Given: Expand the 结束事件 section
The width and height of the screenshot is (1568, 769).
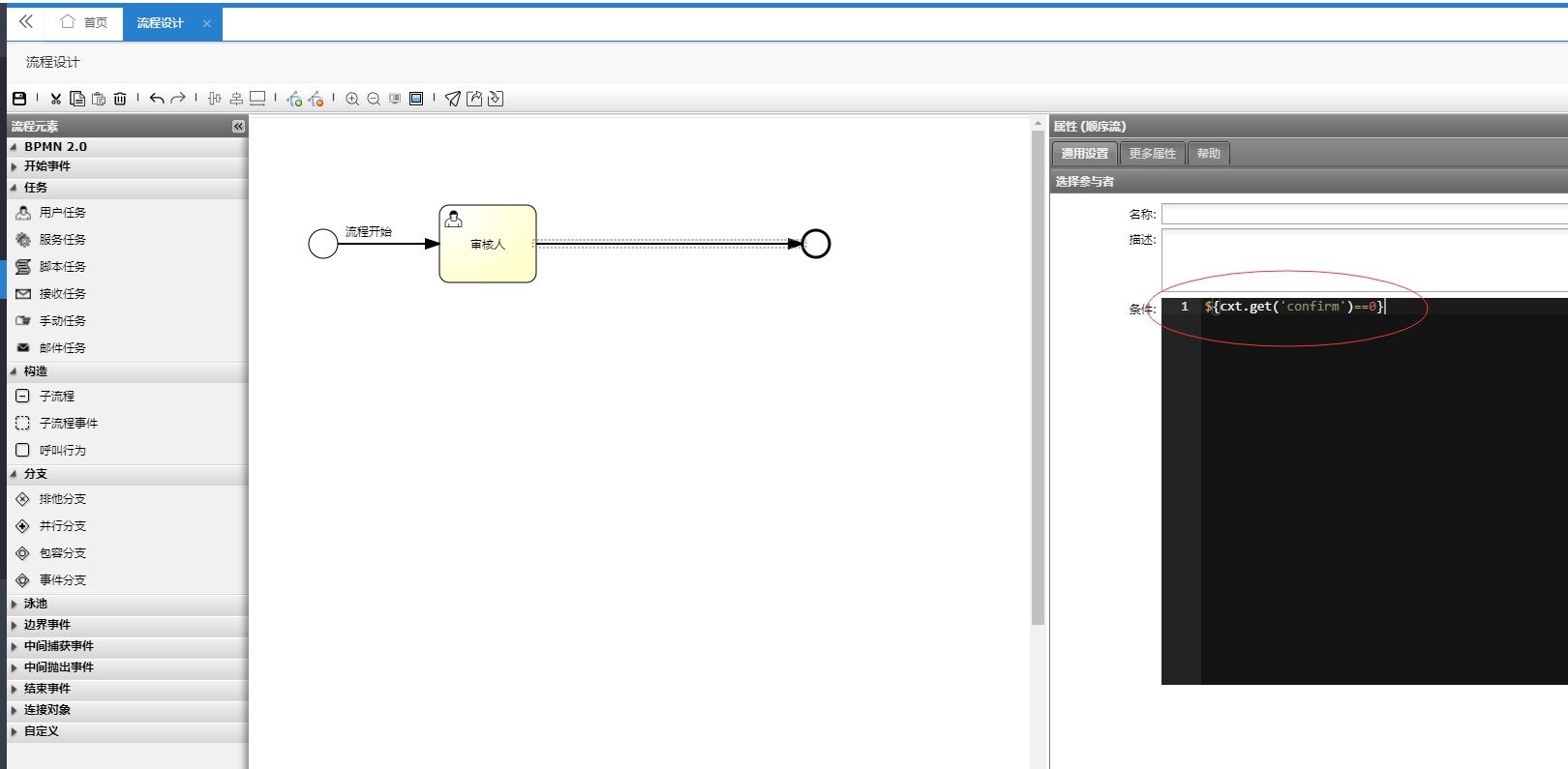Looking at the screenshot, I should (46, 689).
